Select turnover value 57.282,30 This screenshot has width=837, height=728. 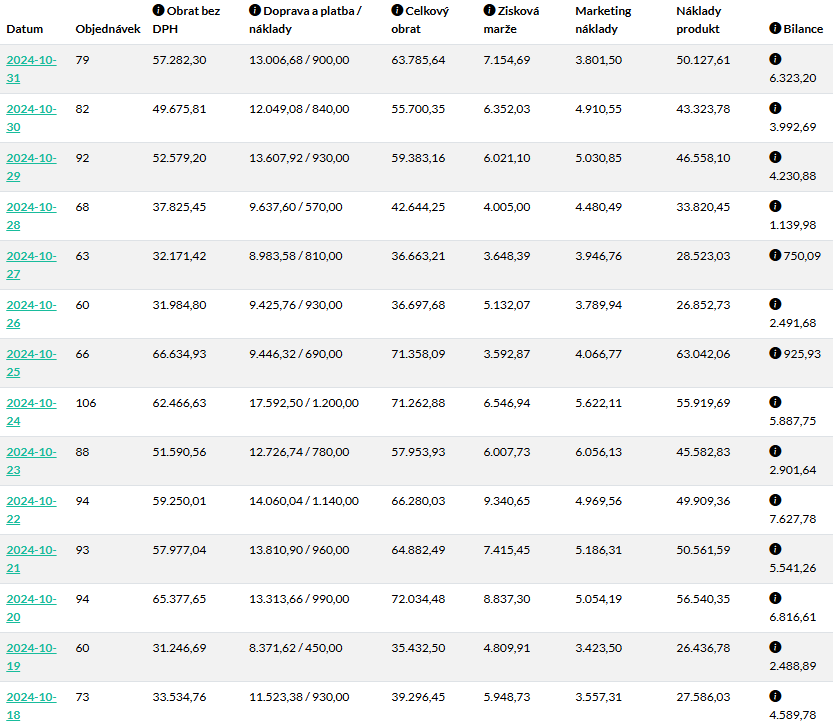pos(179,60)
